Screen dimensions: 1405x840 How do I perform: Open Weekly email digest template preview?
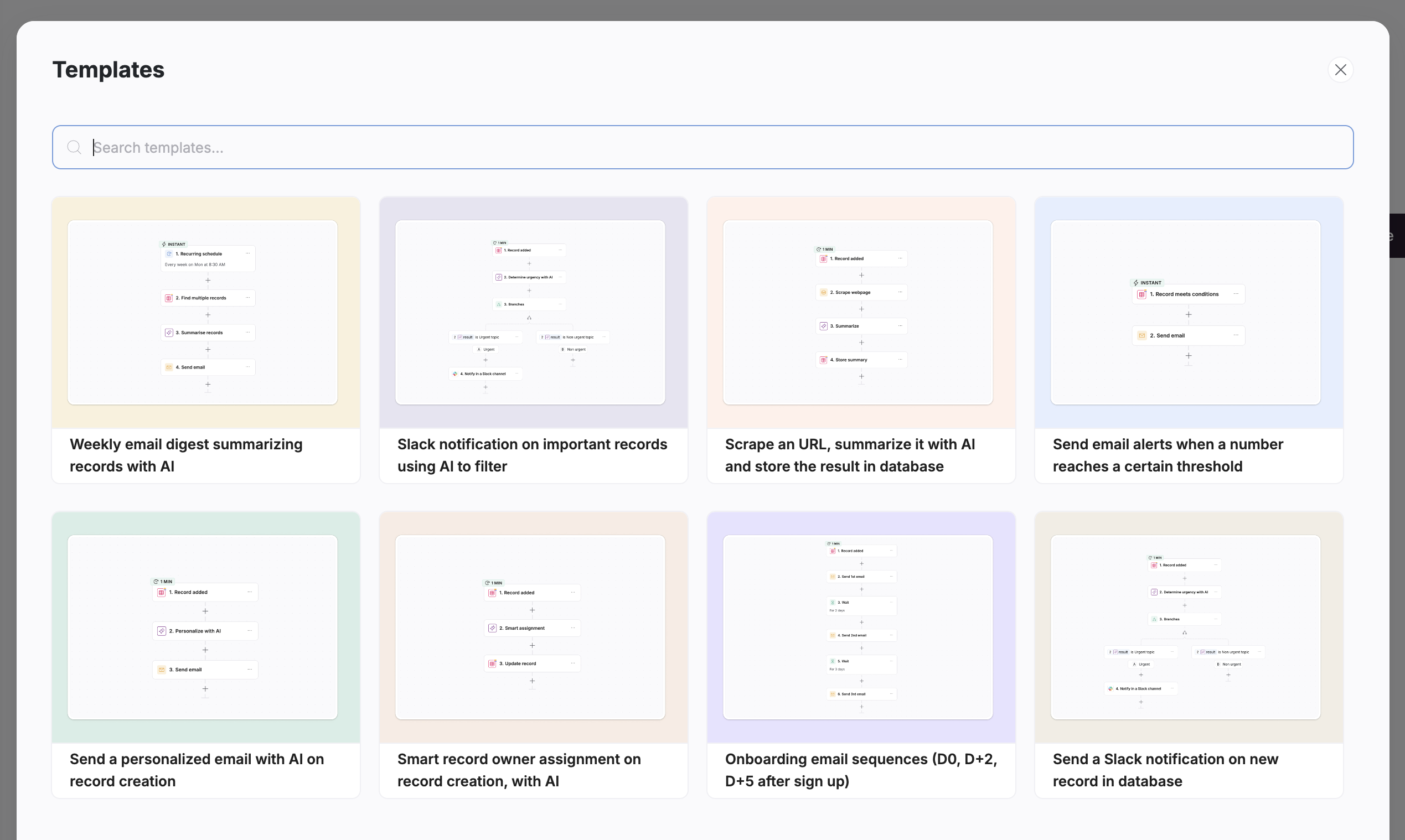(203, 312)
